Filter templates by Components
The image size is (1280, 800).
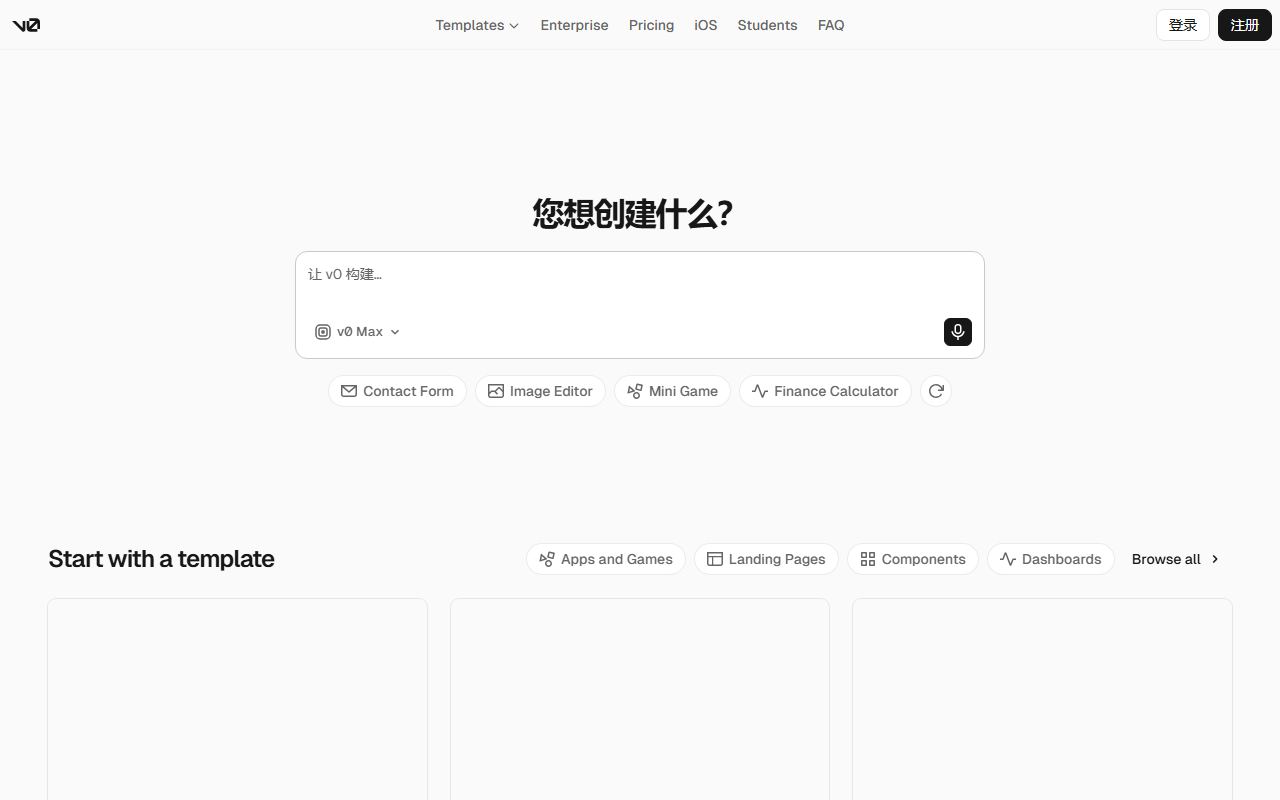click(x=913, y=559)
